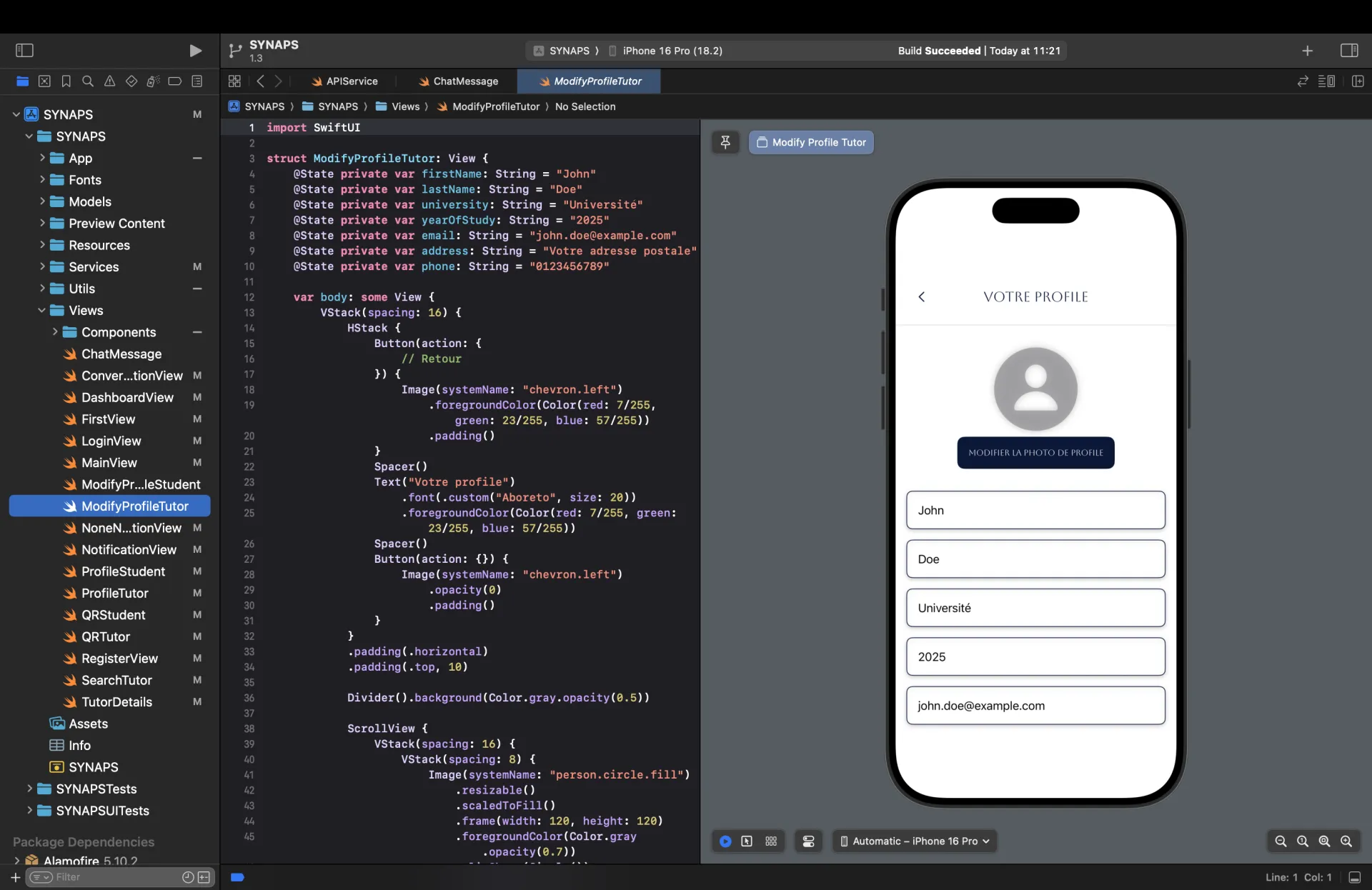Open the Breakpoint navigator icon
The image size is (1372, 890).
[x=175, y=81]
